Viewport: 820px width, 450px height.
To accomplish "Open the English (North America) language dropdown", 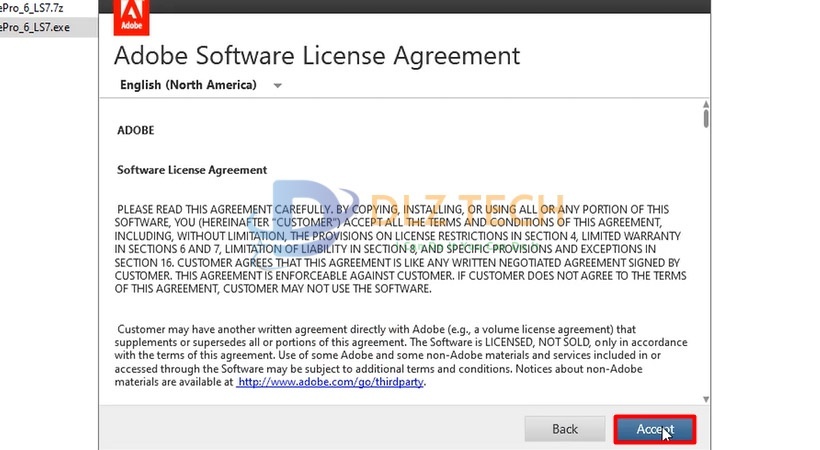I will [x=188, y=85].
